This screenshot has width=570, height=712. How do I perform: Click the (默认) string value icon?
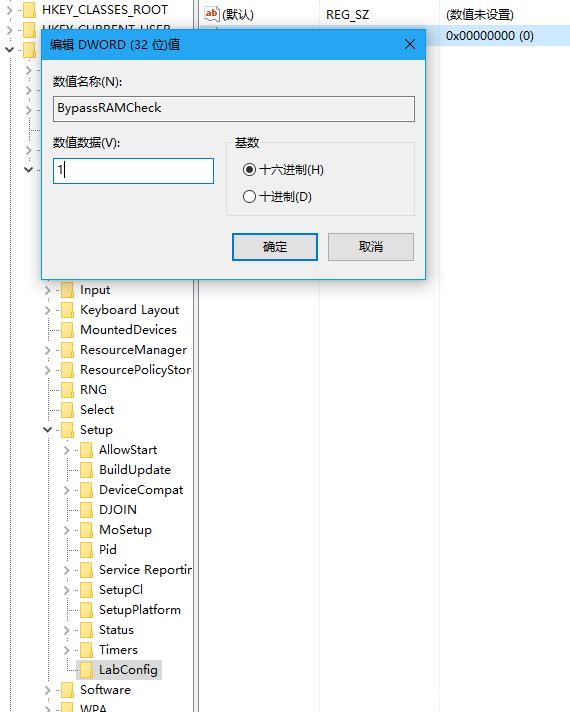click(x=212, y=14)
